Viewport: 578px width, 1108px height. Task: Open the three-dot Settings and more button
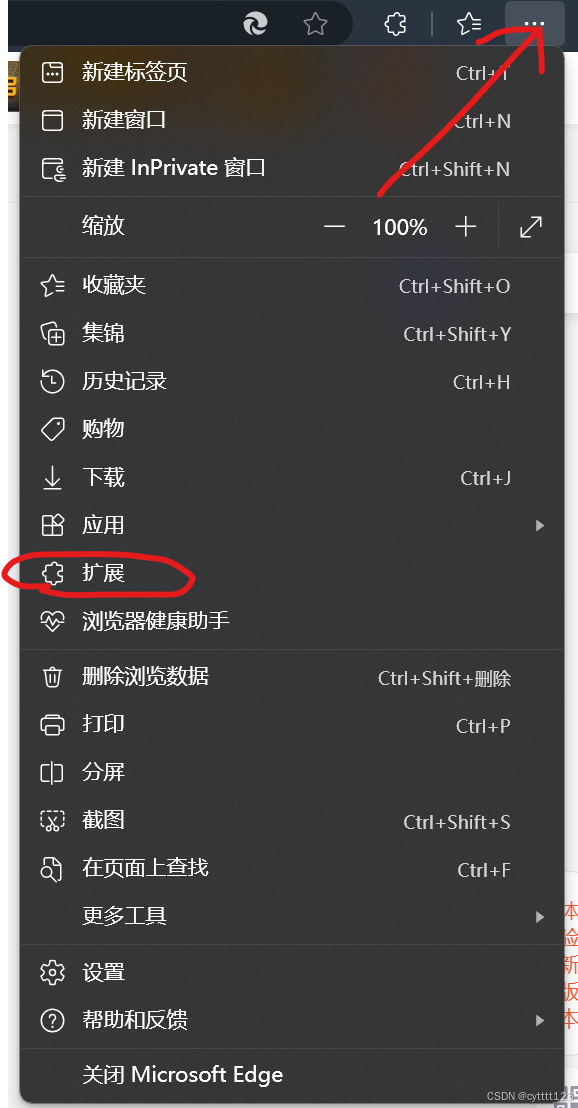coord(535,25)
